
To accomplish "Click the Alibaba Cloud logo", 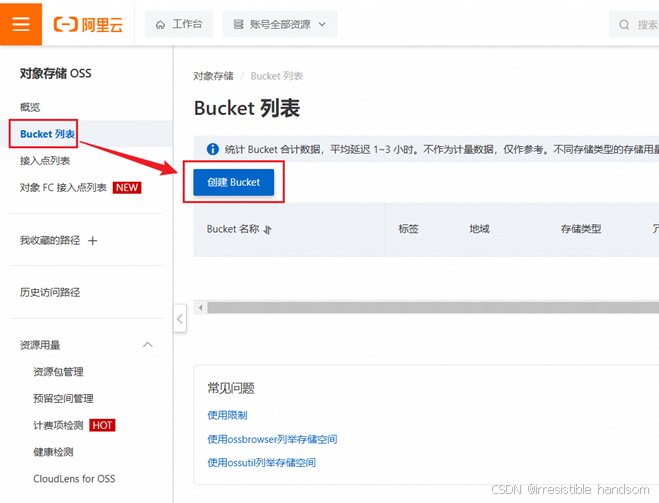I will point(88,25).
